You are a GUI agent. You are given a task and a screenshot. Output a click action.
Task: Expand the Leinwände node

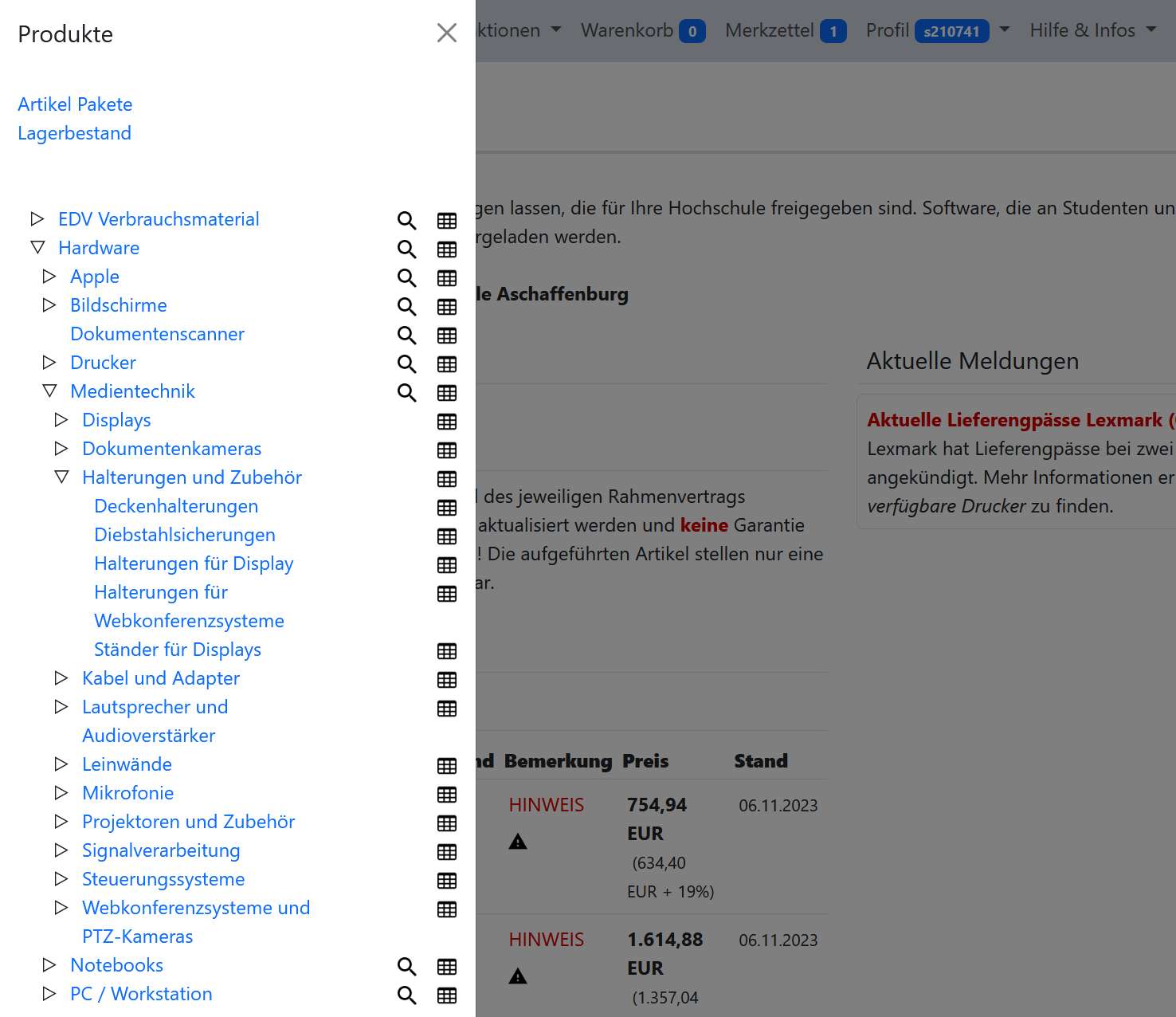point(61,764)
